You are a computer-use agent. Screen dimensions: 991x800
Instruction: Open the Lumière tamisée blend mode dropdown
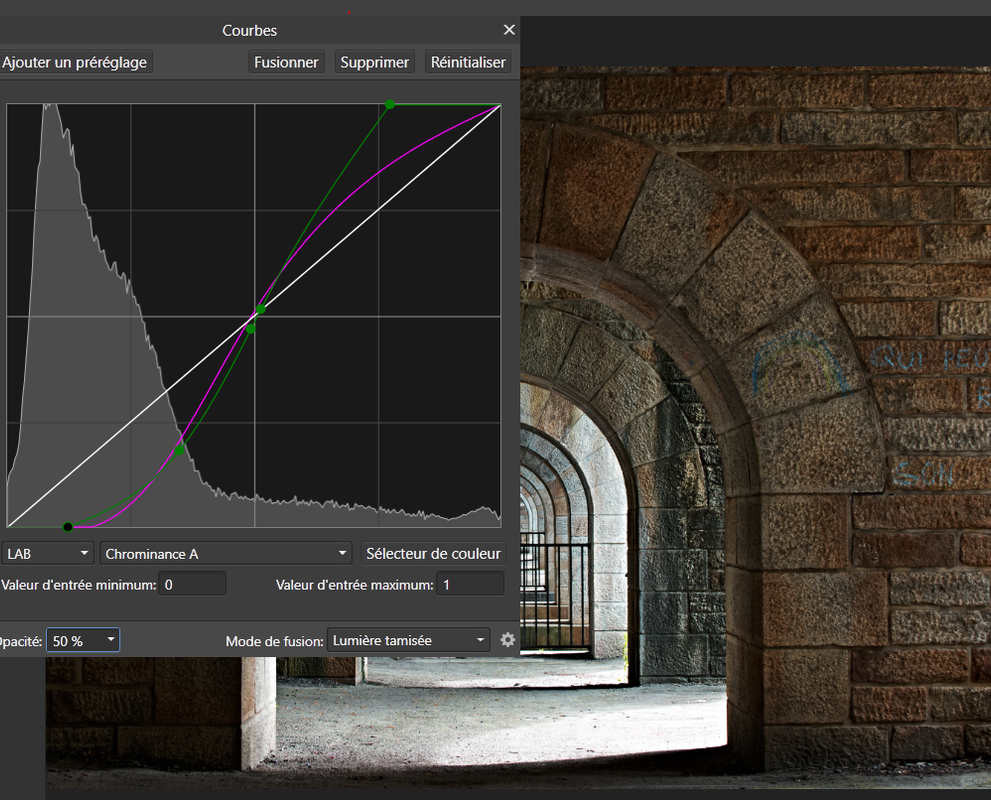point(408,640)
